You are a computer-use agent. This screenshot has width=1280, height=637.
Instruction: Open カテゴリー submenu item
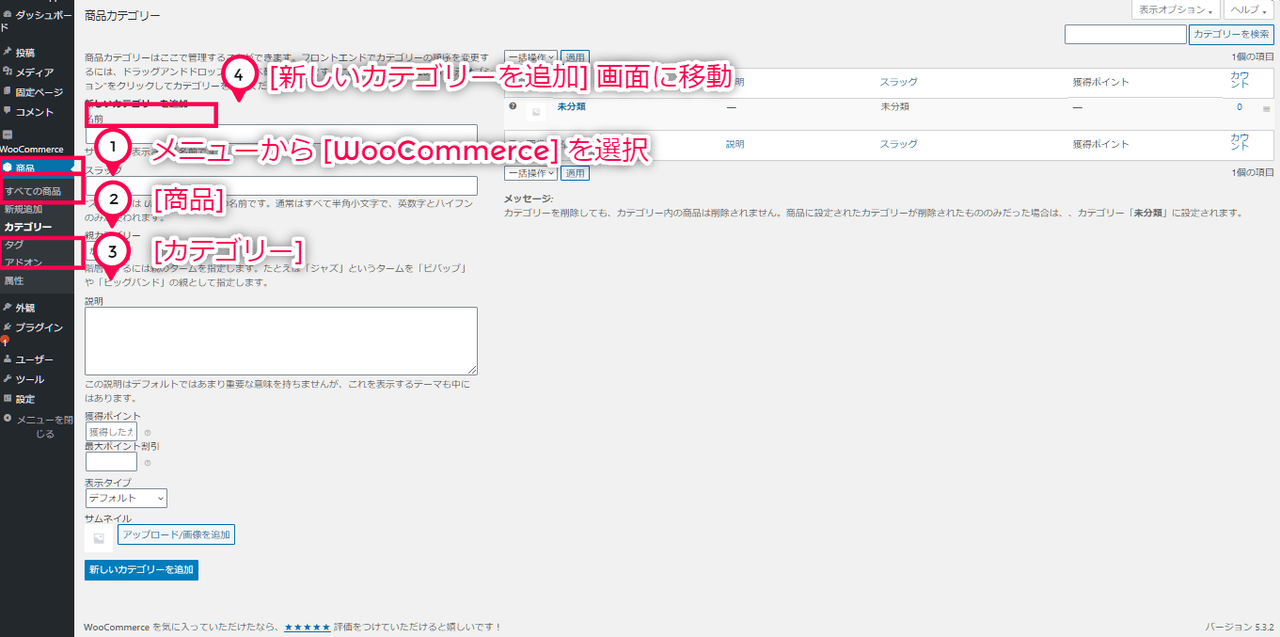[x=28, y=227]
